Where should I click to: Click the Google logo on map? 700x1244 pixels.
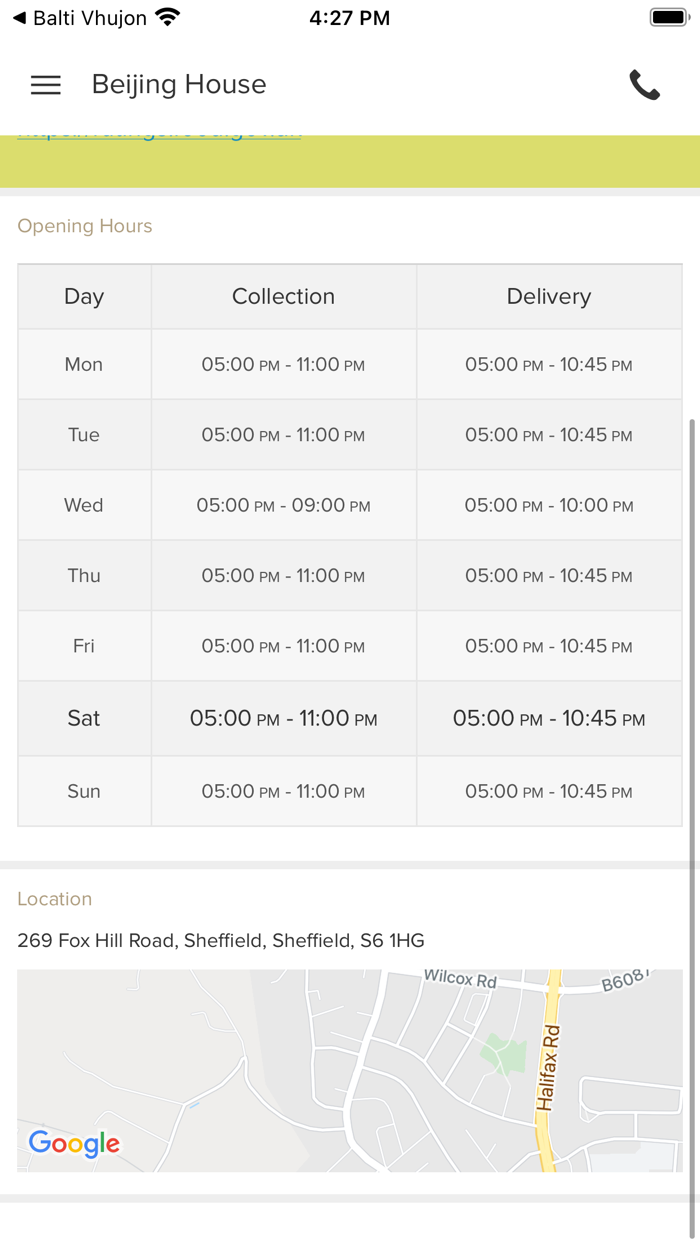coord(74,1143)
